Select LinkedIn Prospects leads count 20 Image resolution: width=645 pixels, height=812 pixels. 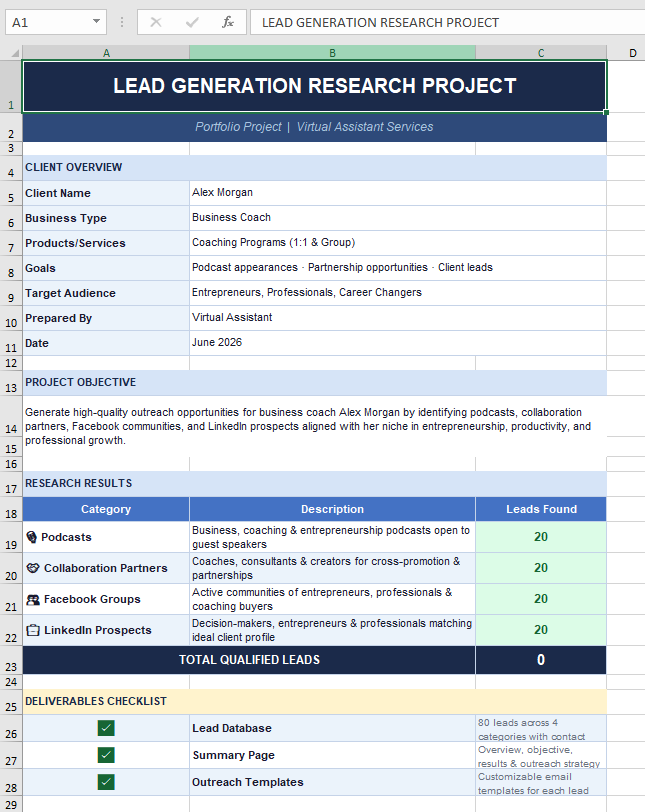[x=541, y=630]
